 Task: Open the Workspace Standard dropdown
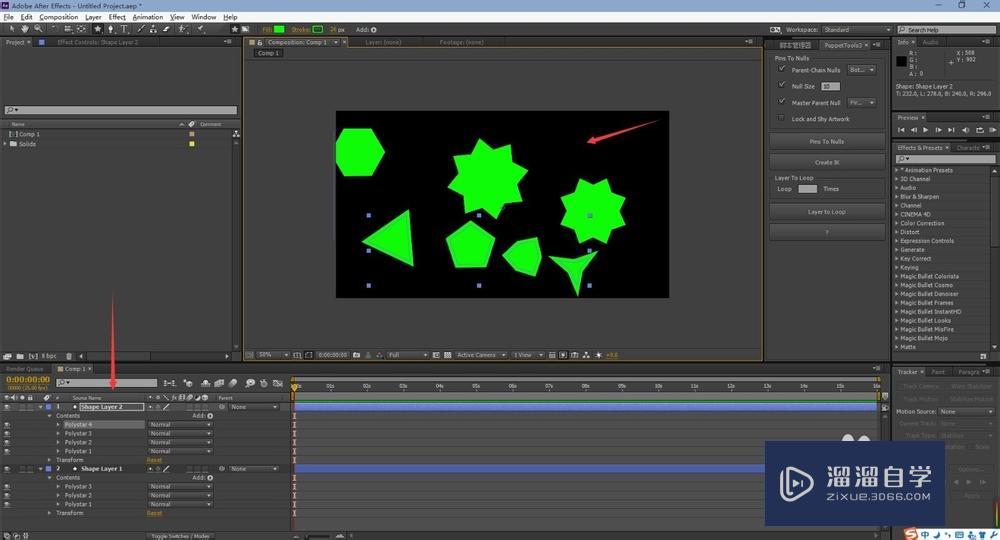tap(857, 30)
